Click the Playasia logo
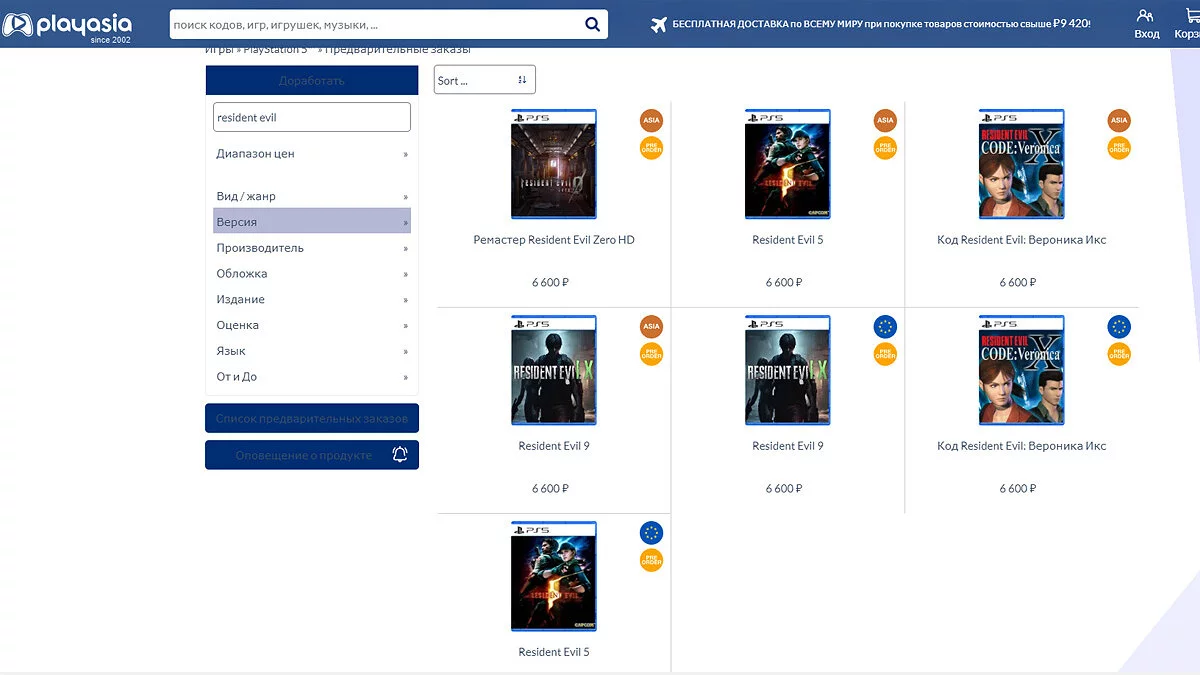Screen dimensions: 1200x675 (66, 25)
